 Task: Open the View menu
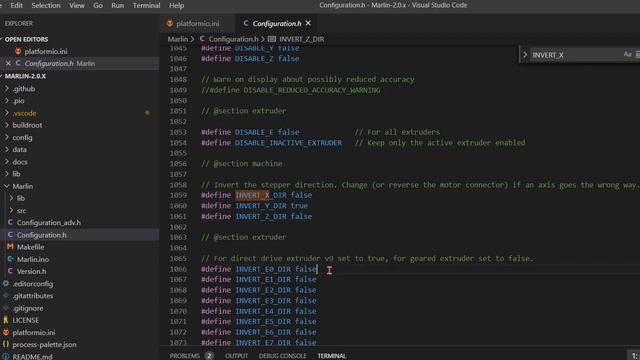(77, 5)
